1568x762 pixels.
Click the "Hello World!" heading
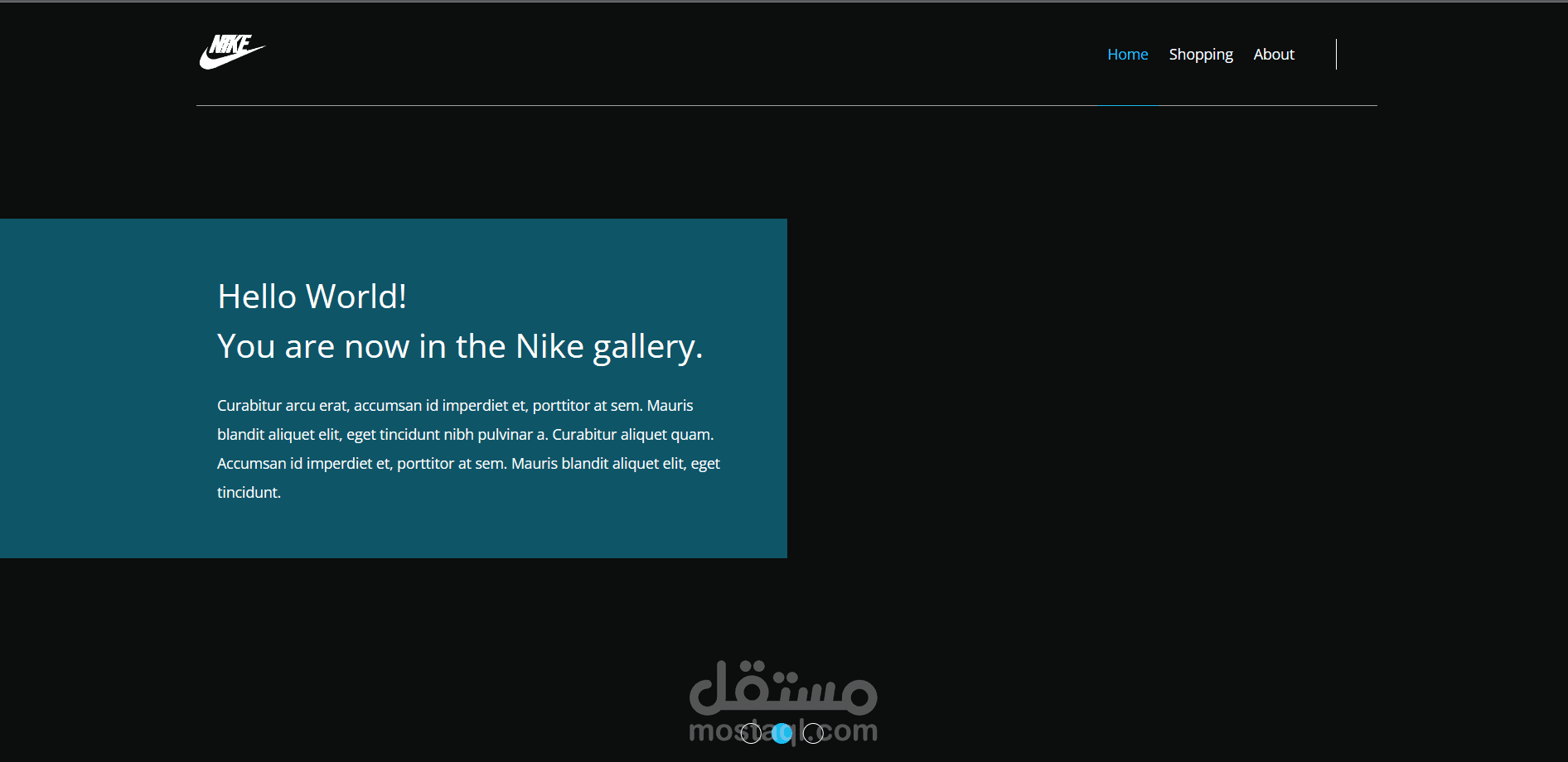312,297
